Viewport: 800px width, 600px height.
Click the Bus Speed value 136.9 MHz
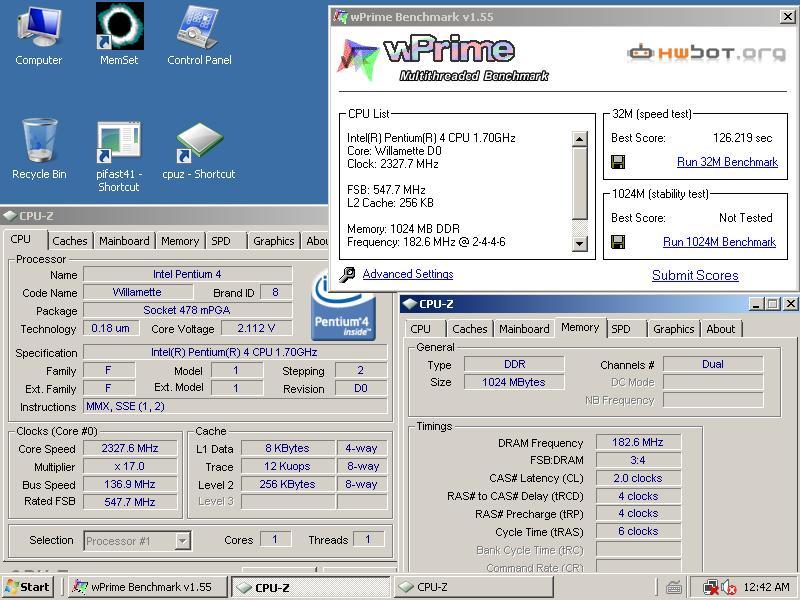pyautogui.click(x=130, y=484)
